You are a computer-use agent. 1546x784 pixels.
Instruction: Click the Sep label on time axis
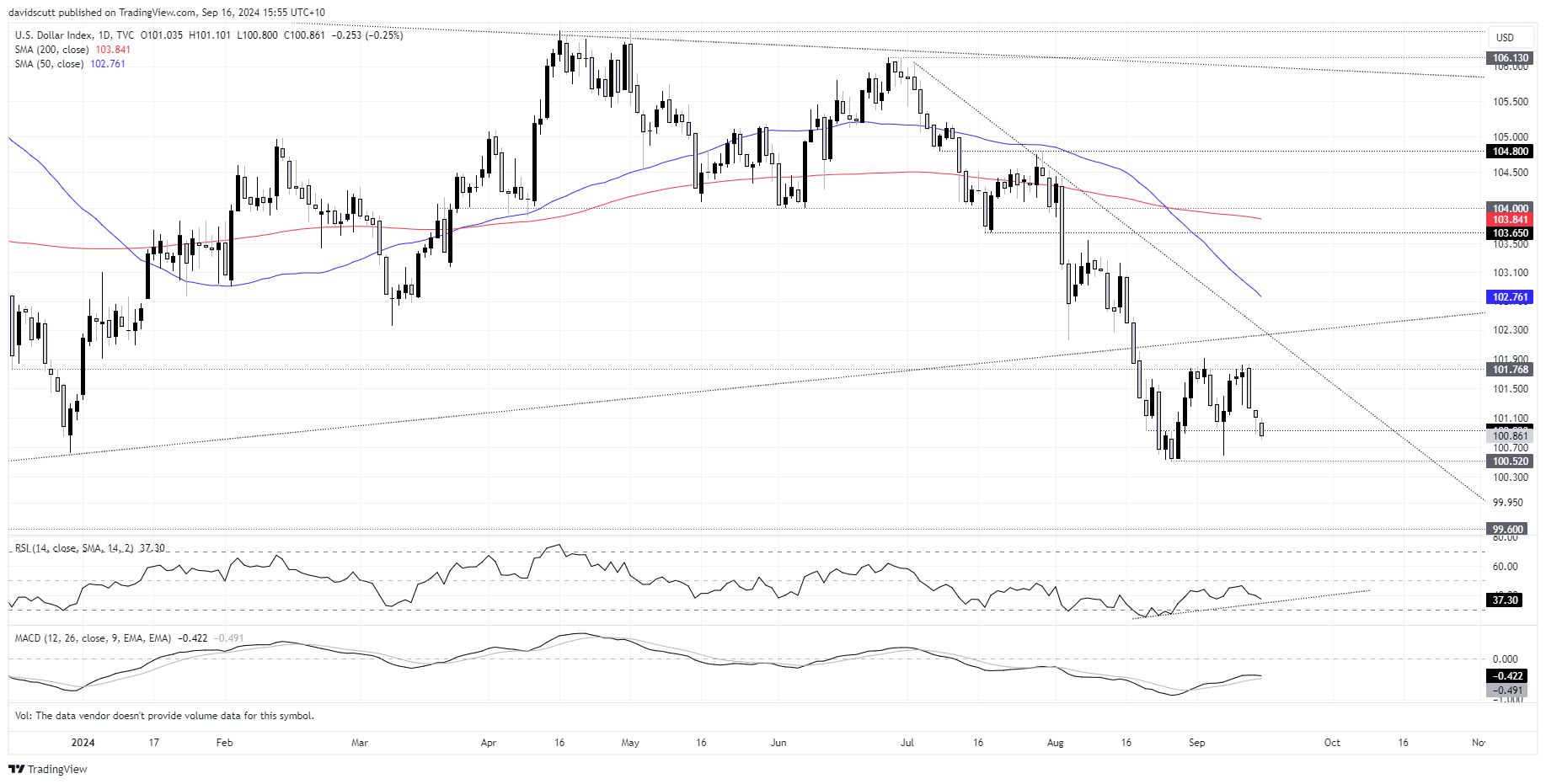click(1196, 743)
